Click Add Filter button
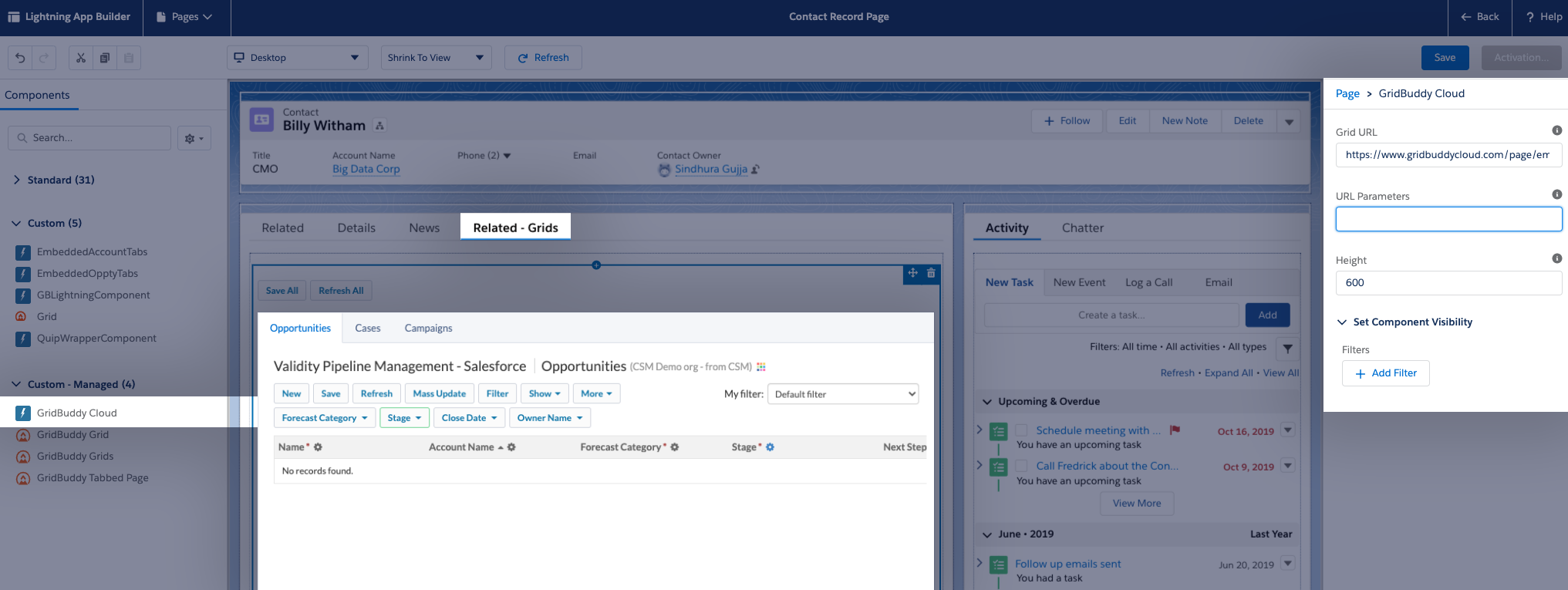Screen dimensions: 1568x590 click(x=1385, y=373)
